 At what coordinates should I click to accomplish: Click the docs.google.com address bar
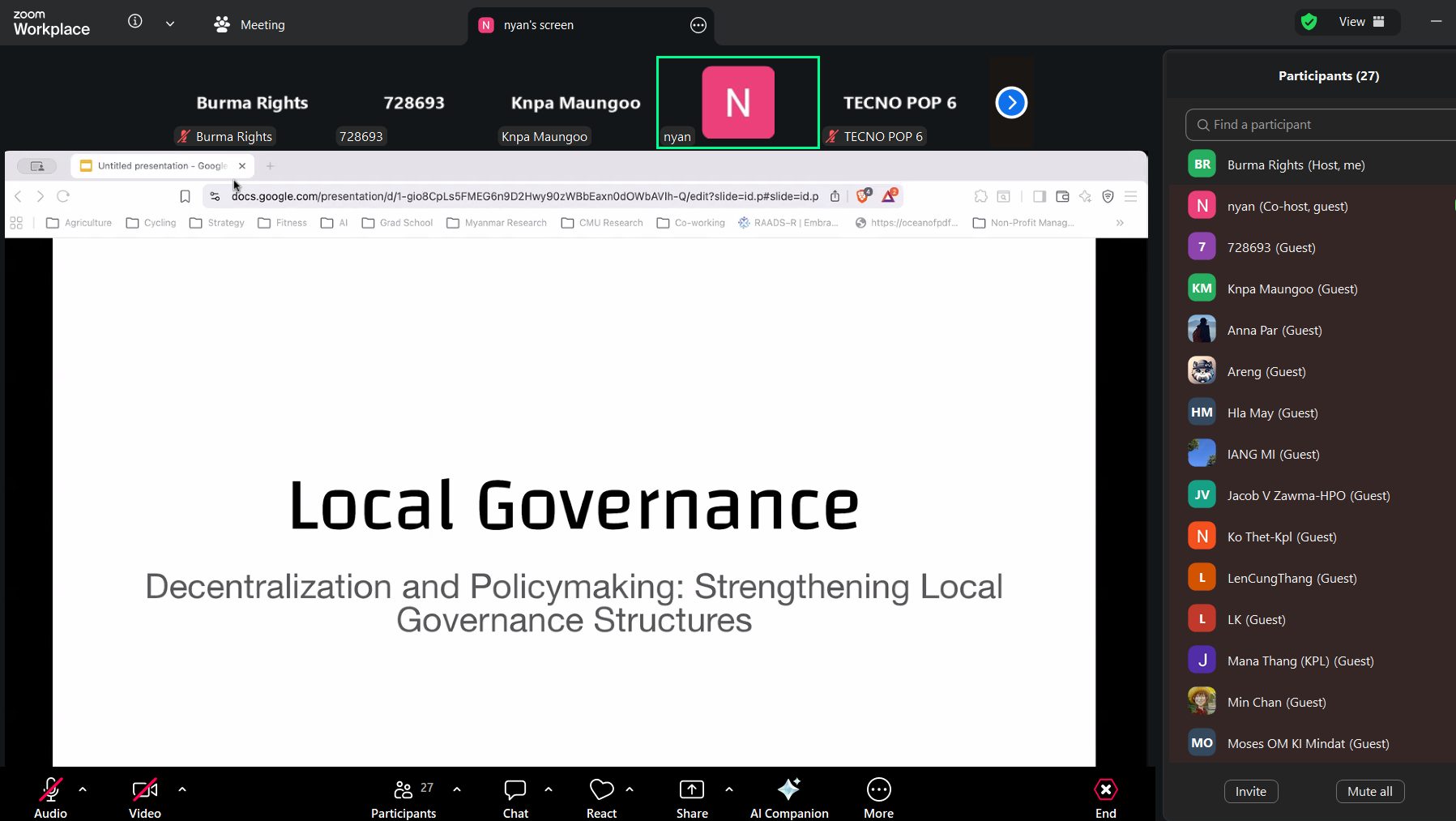click(525, 196)
